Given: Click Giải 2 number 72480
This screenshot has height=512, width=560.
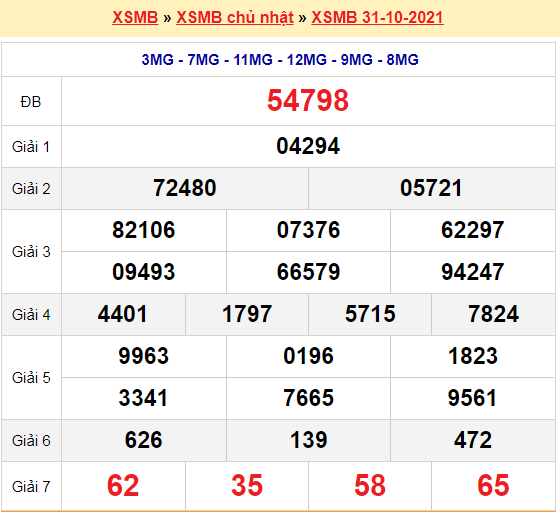Looking at the screenshot, I should (x=185, y=188).
